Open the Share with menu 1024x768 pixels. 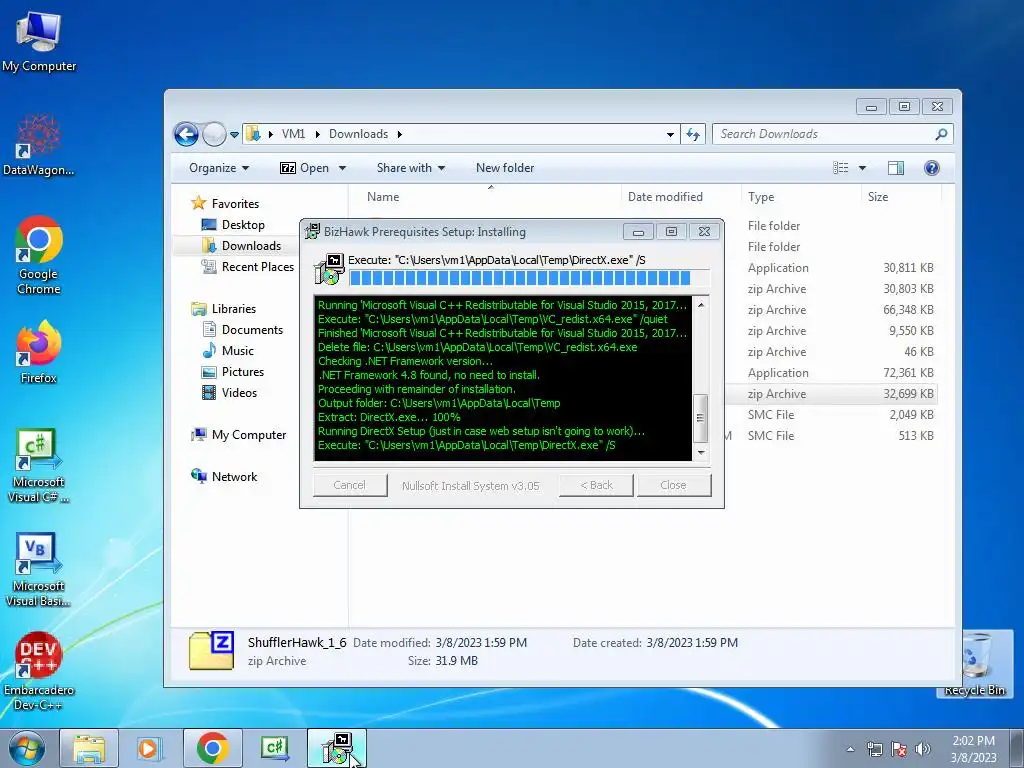(411, 168)
